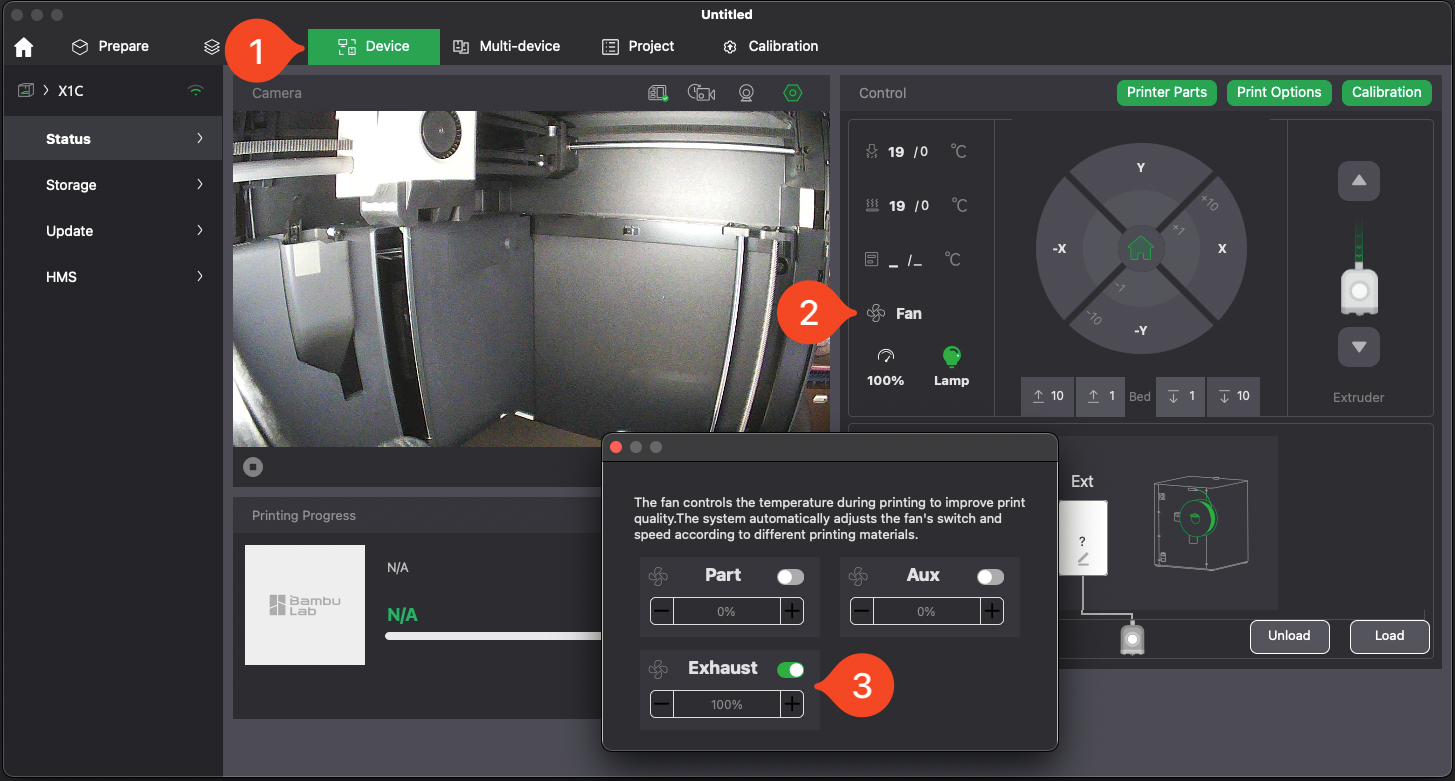
Task: Click the SD card icon in Camera header
Action: (658, 93)
